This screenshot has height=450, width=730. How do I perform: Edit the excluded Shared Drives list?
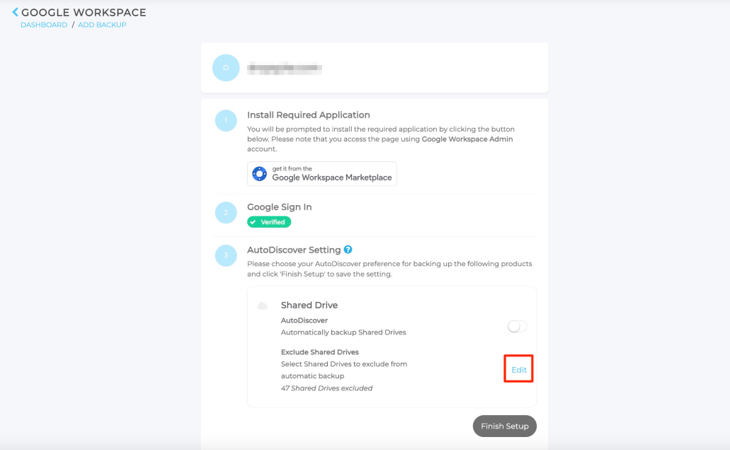(519, 370)
